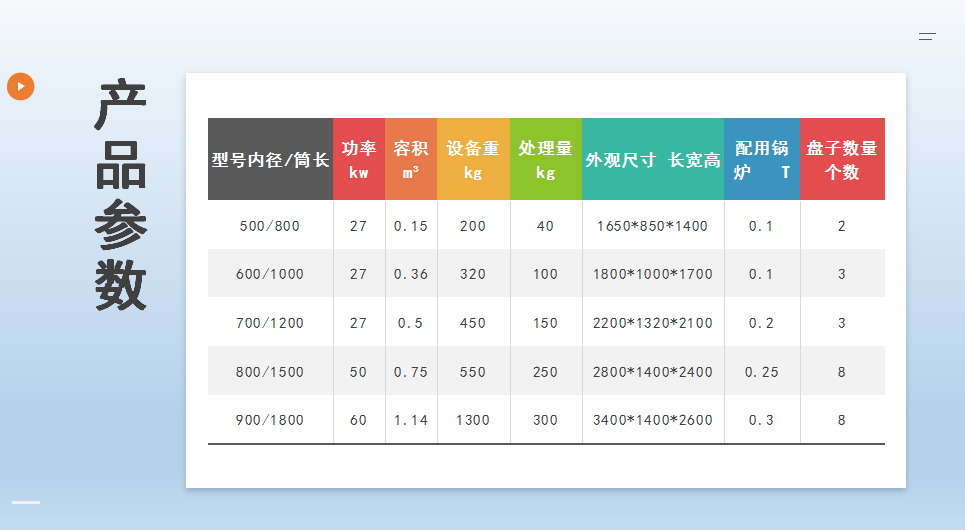Screen dimensions: 965x530
Task: Select the dimension 1800*1000*1700 cell
Action: pos(653,274)
